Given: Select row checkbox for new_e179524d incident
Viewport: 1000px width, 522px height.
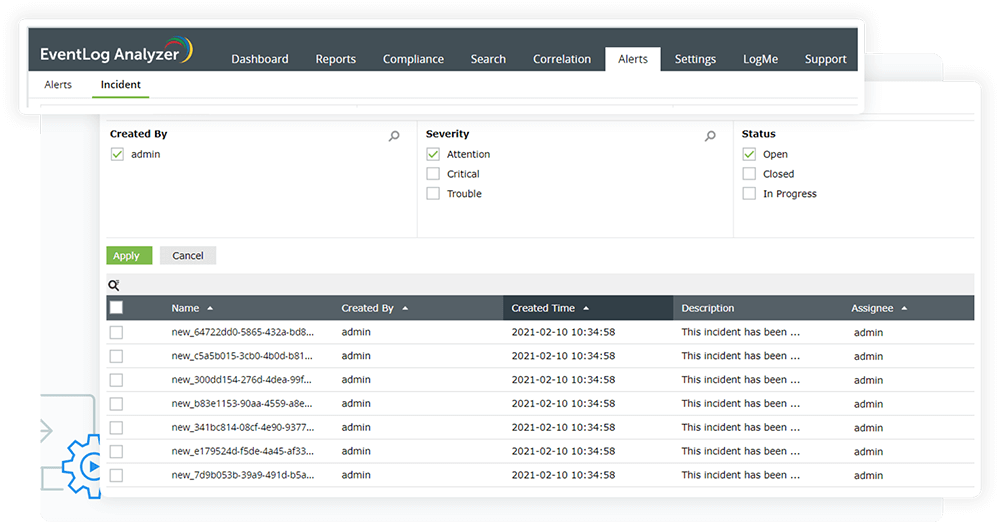Looking at the screenshot, I should pos(116,452).
